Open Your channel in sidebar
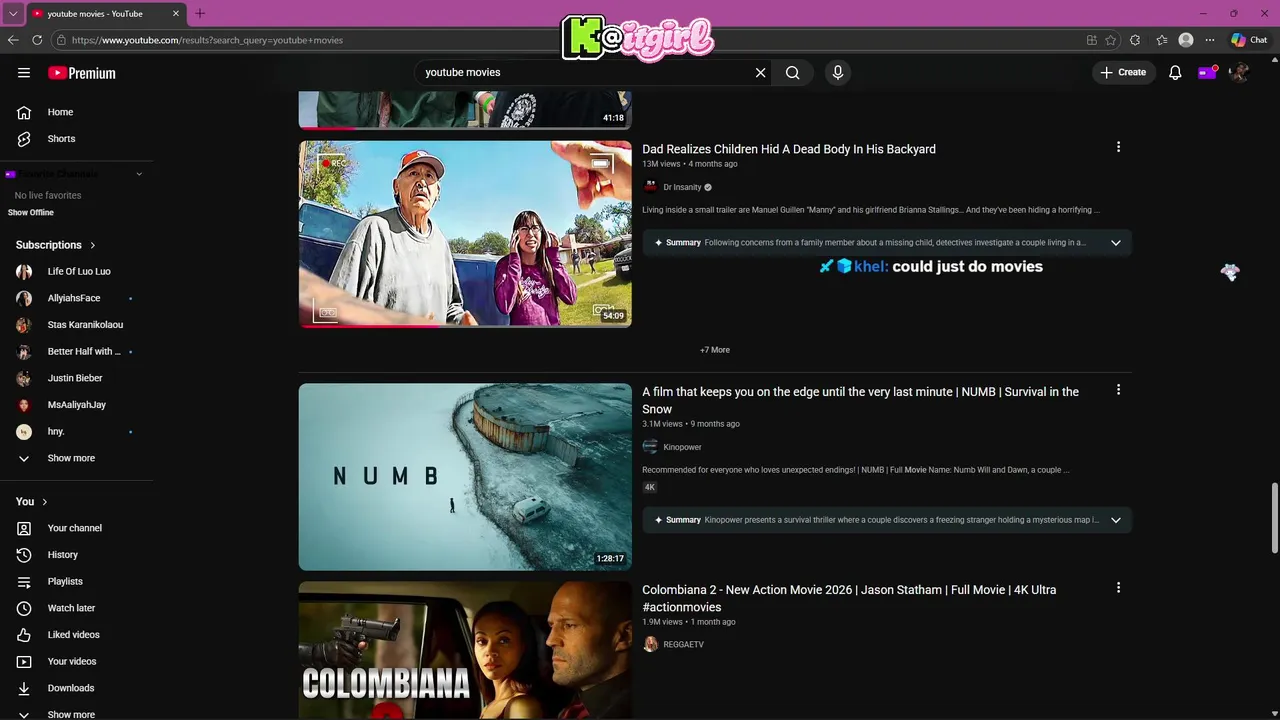Image resolution: width=1280 pixels, height=720 pixels. [76, 528]
